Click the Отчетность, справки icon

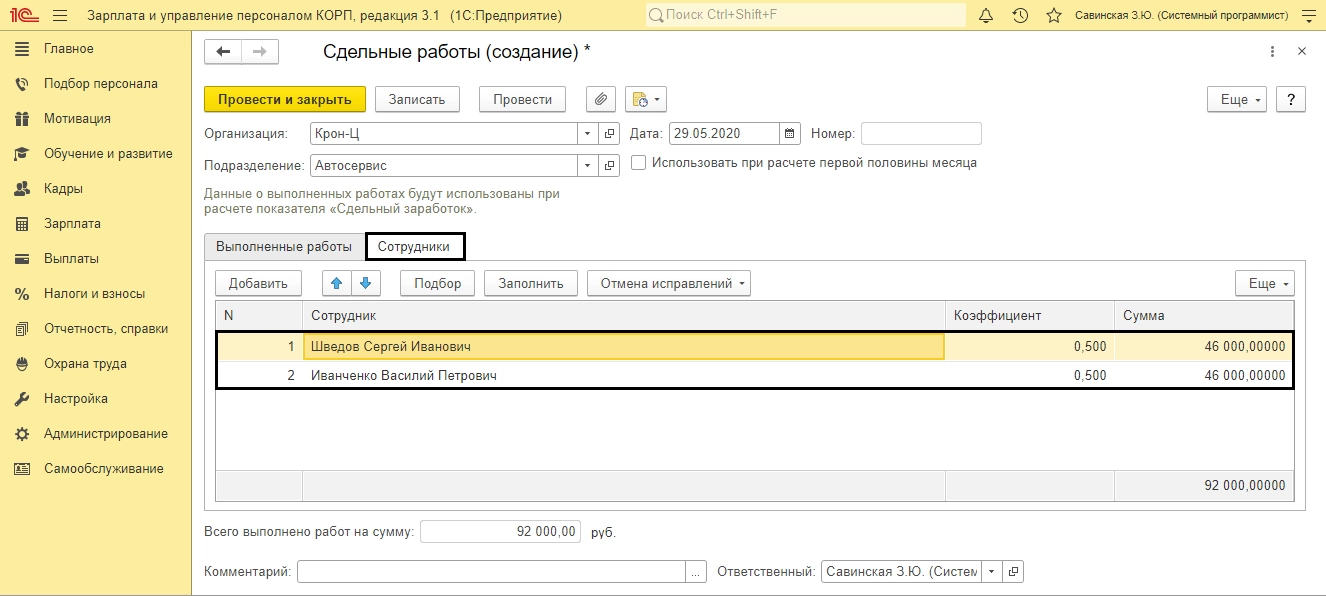22,329
